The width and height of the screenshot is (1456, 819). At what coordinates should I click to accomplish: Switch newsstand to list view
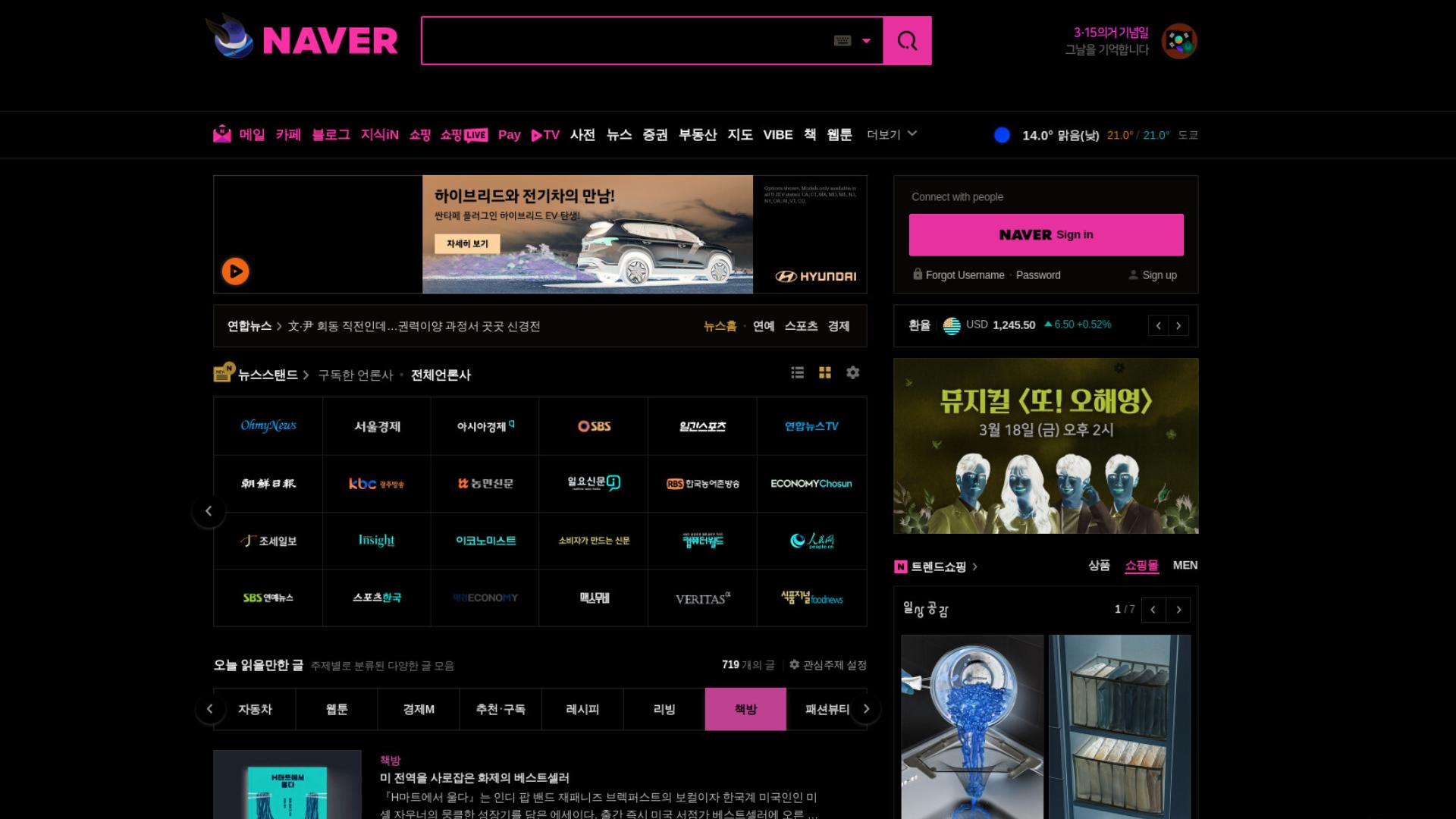[797, 372]
